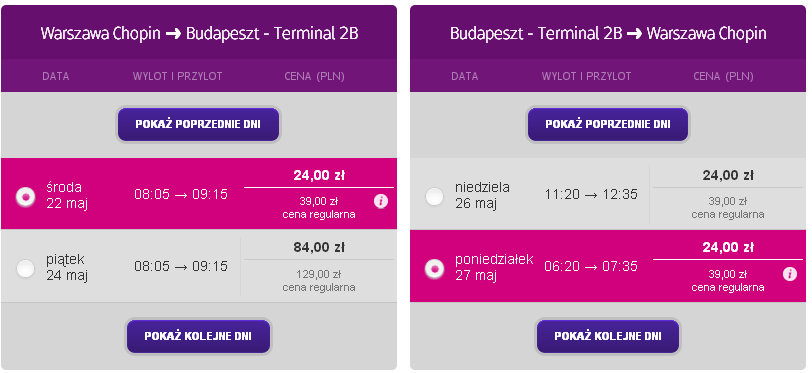The image size is (812, 373).
Task: Click info icon on poniedziałek 27 maj fare
Action: click(x=790, y=274)
